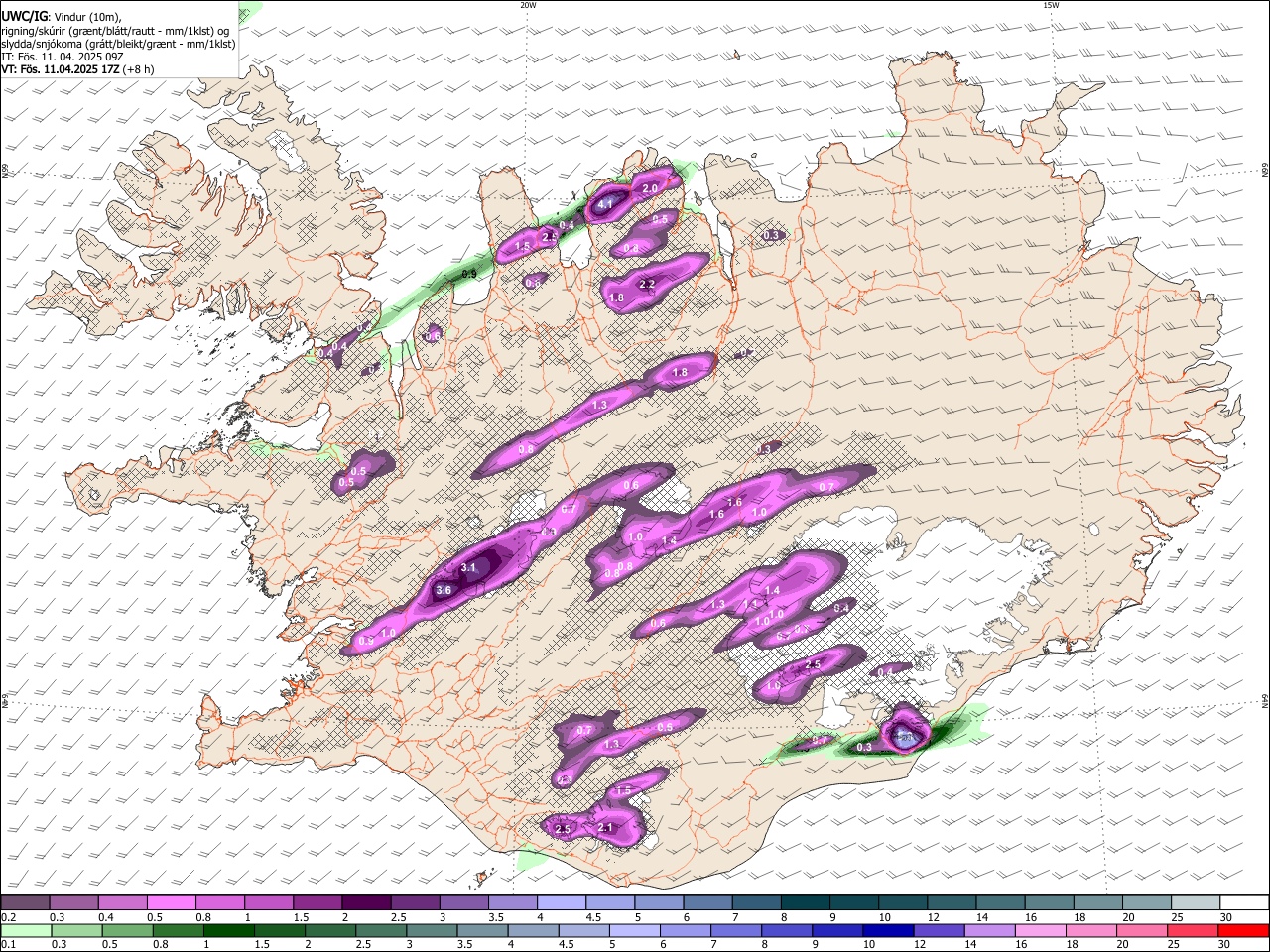Viewport: 1270px width, 952px height.
Task: Click lower legend swatch between 6 and 7
Action: pyautogui.click(x=685, y=931)
